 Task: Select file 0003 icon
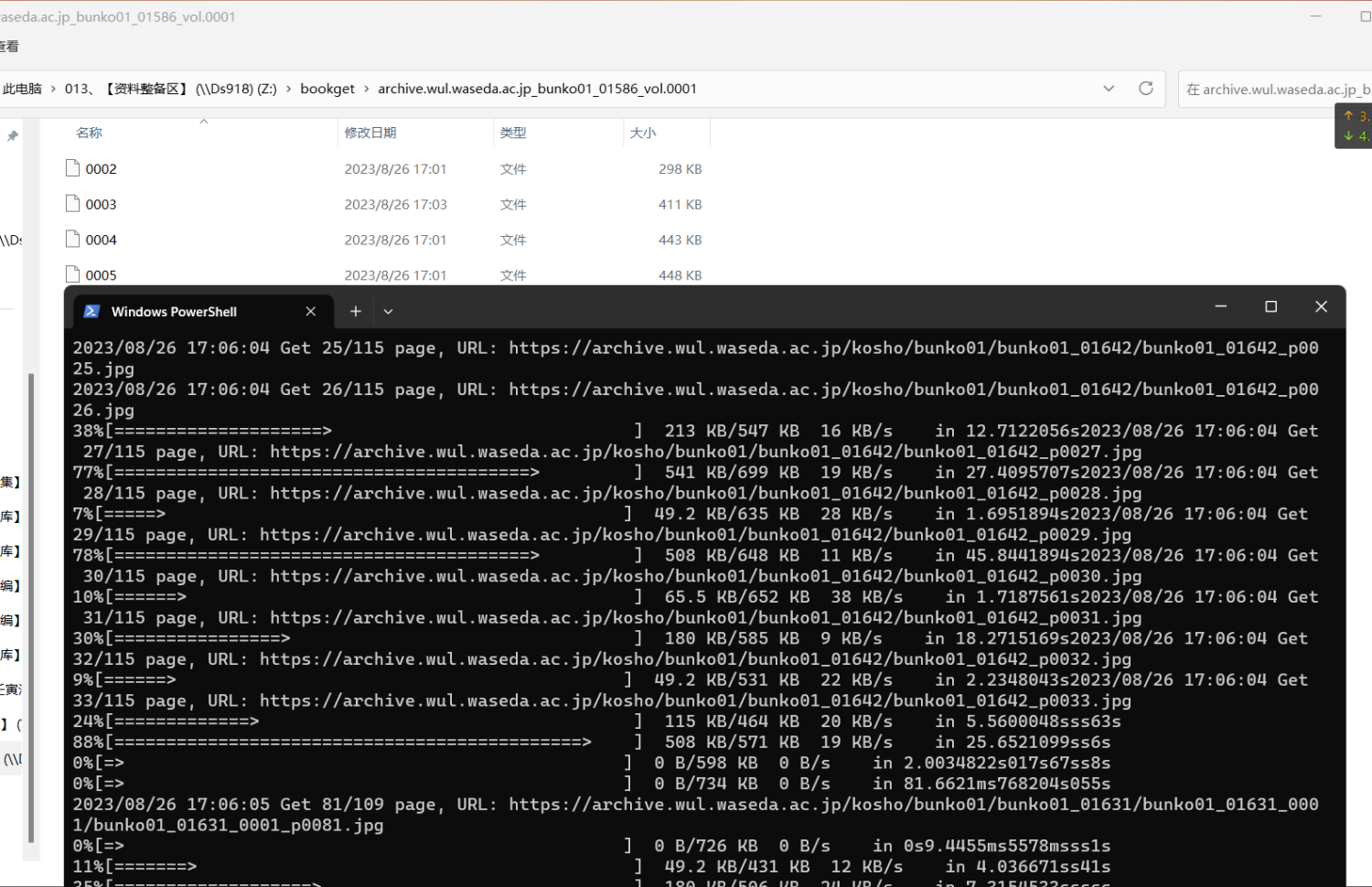click(73, 204)
